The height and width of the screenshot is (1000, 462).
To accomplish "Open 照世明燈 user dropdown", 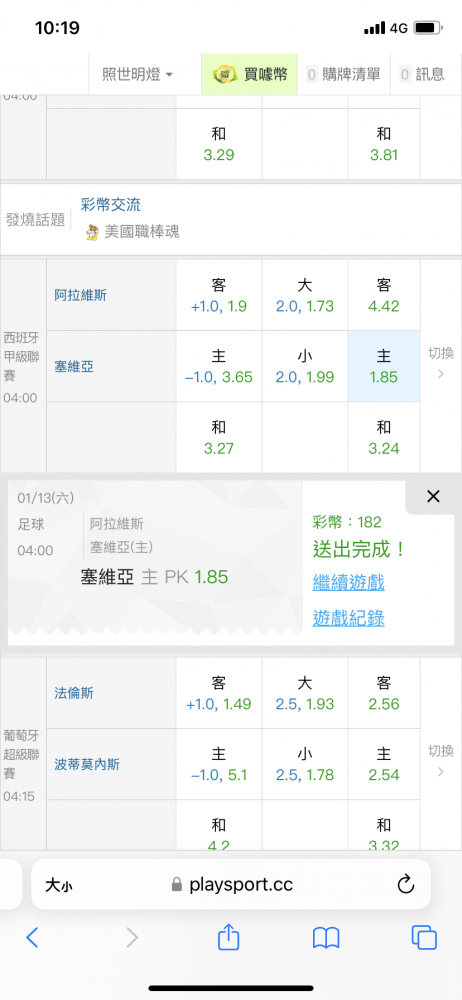I will pyautogui.click(x=138, y=75).
